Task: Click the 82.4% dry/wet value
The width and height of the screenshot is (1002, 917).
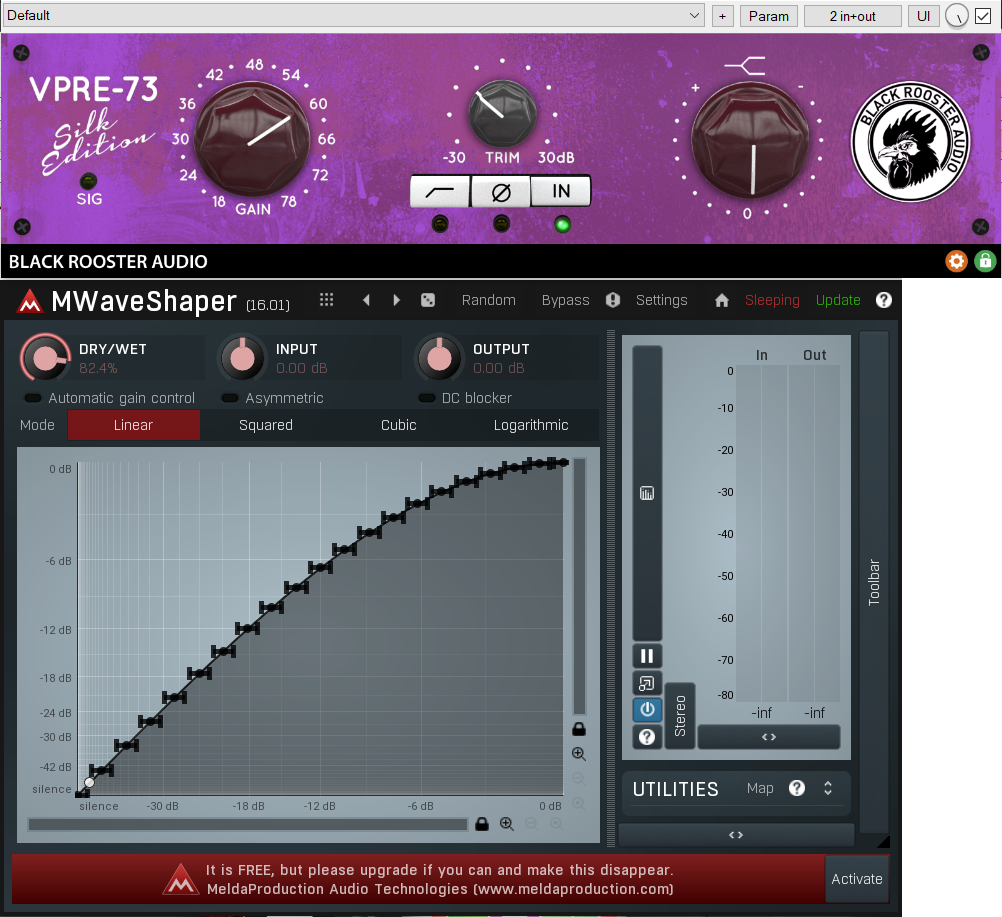Action: click(98, 368)
